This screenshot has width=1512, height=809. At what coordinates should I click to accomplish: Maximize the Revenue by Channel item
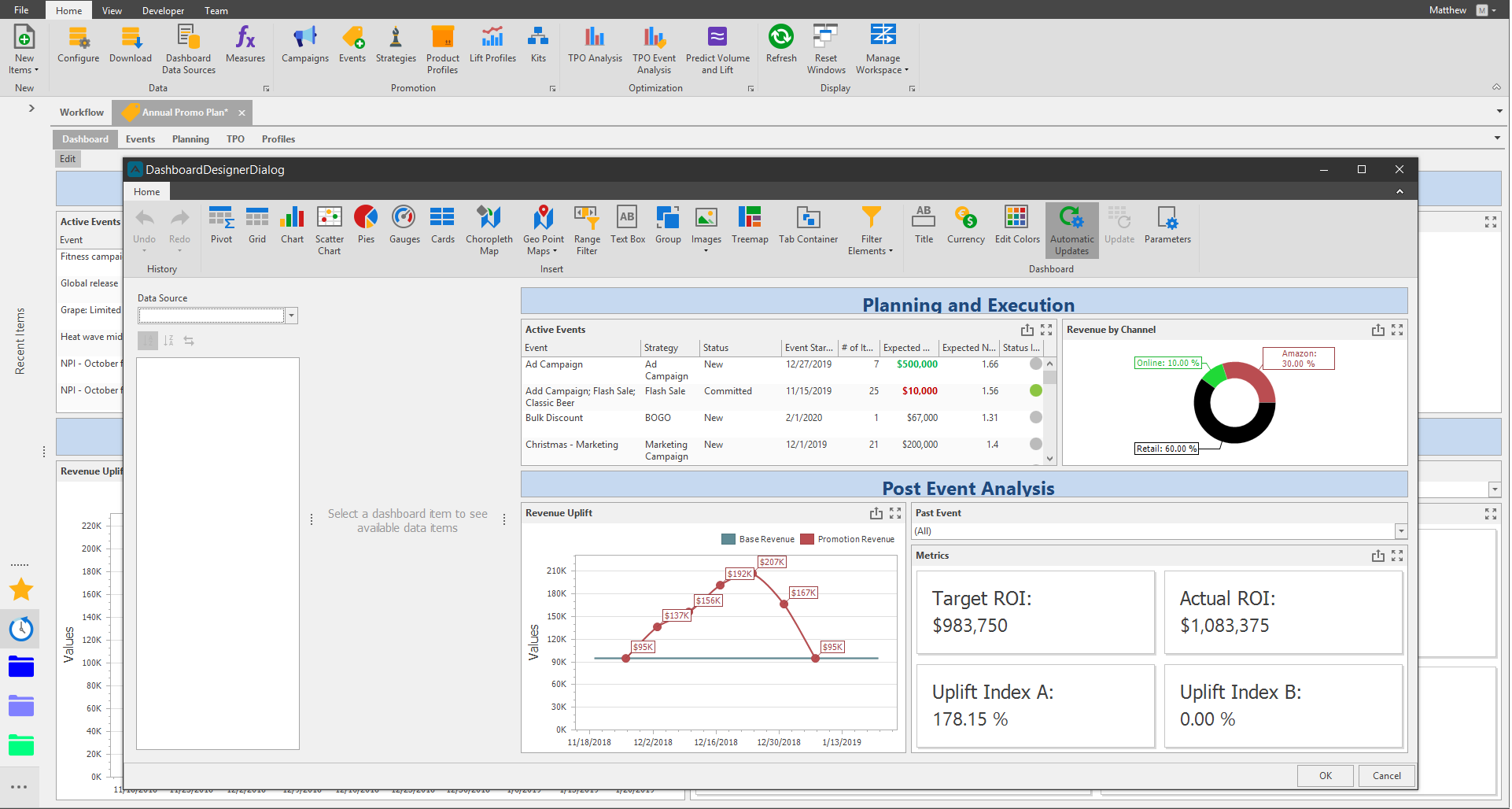1397,330
